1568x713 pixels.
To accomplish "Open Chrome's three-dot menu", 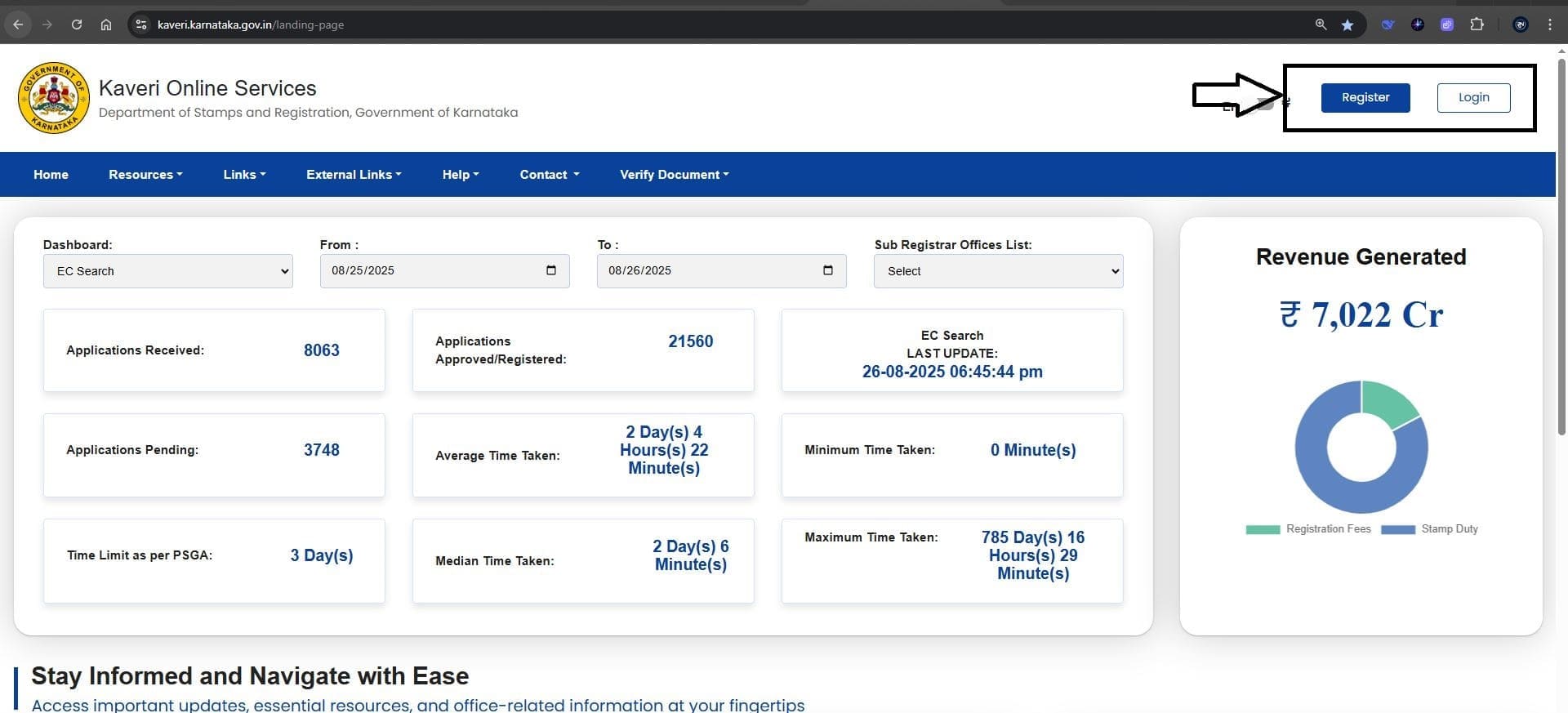I will point(1550,25).
